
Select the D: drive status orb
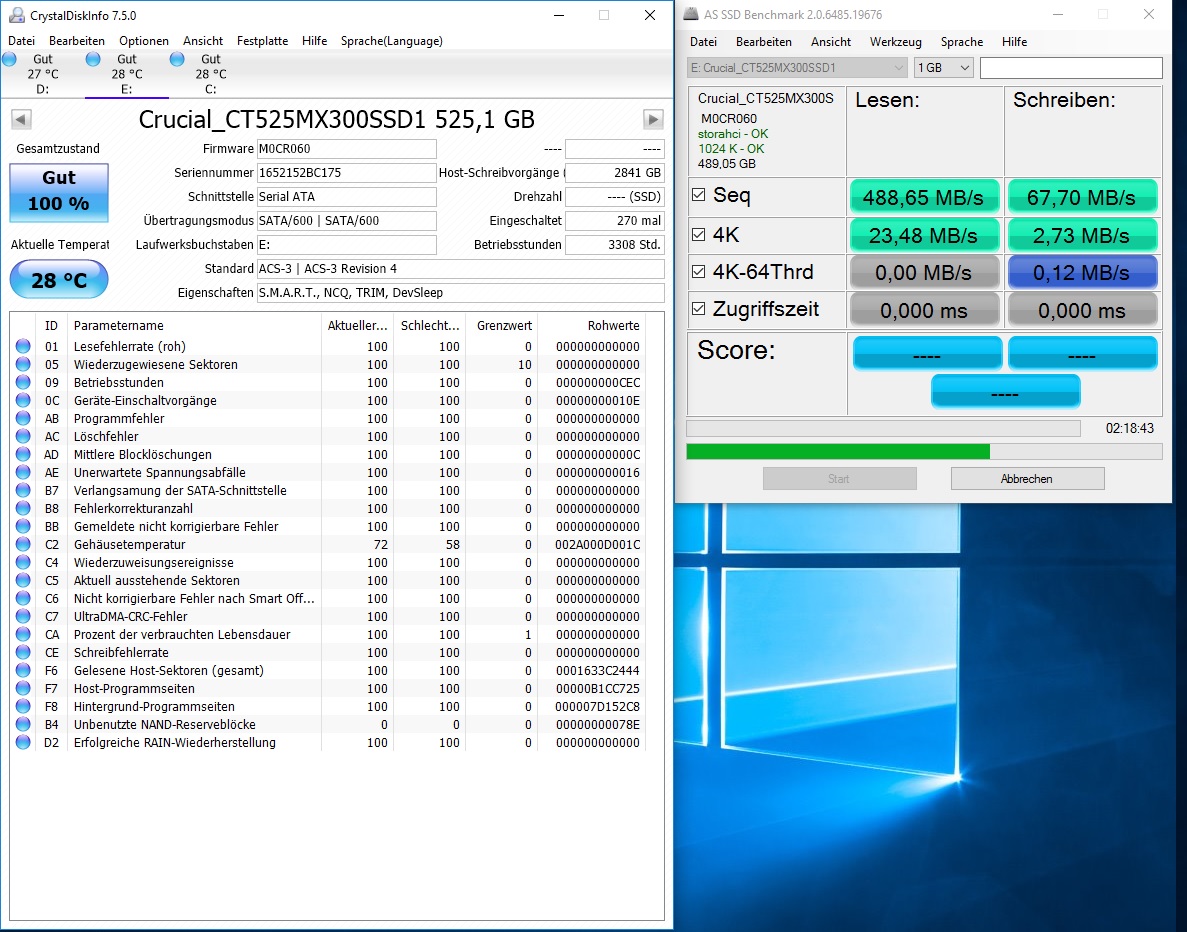tap(9, 59)
